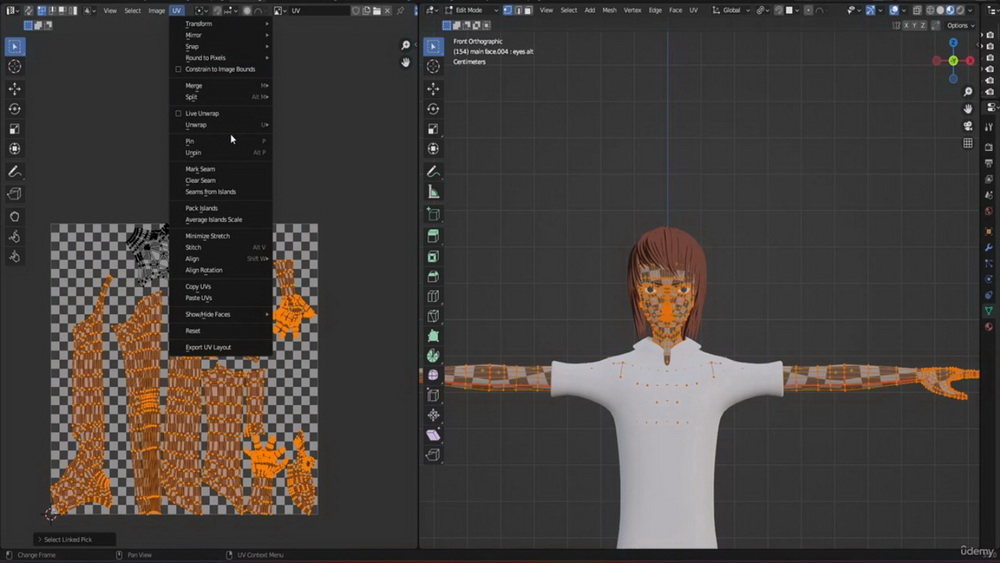Expand the Mirror submenu

(x=221, y=35)
